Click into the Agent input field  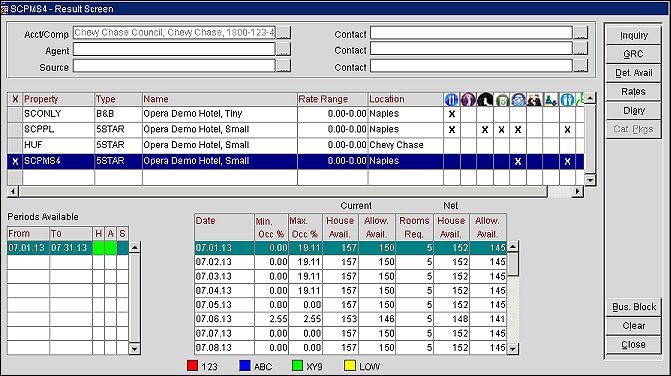click(x=174, y=50)
